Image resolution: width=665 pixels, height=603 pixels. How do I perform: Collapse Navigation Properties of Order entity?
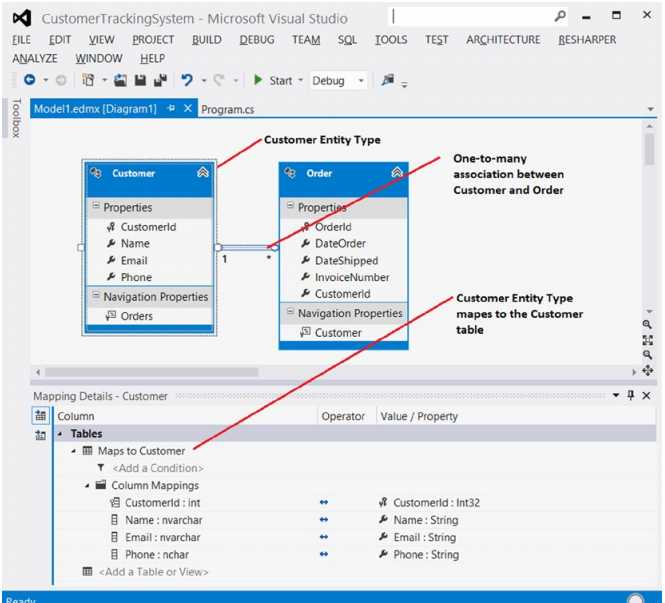point(290,312)
